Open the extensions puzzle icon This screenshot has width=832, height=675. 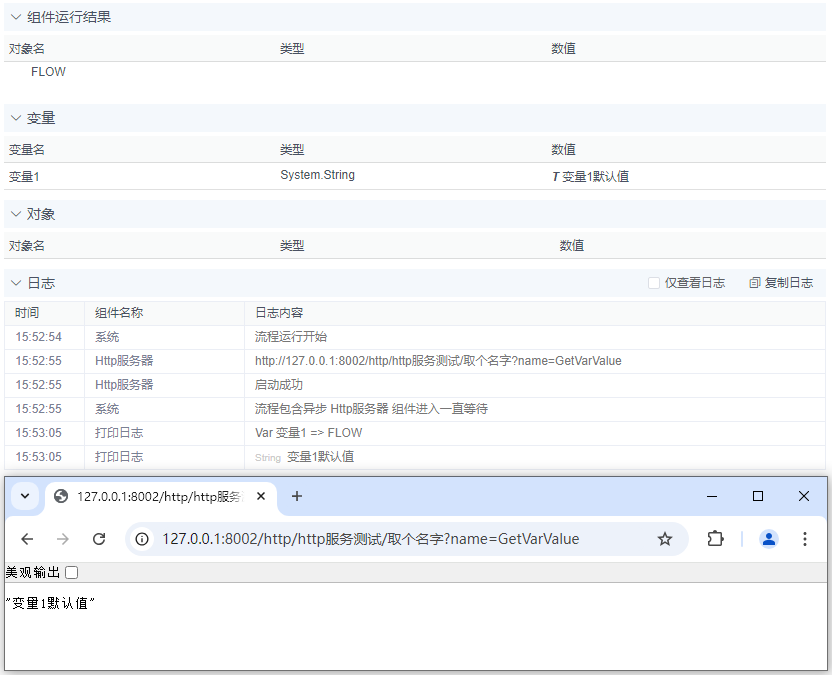point(714,538)
